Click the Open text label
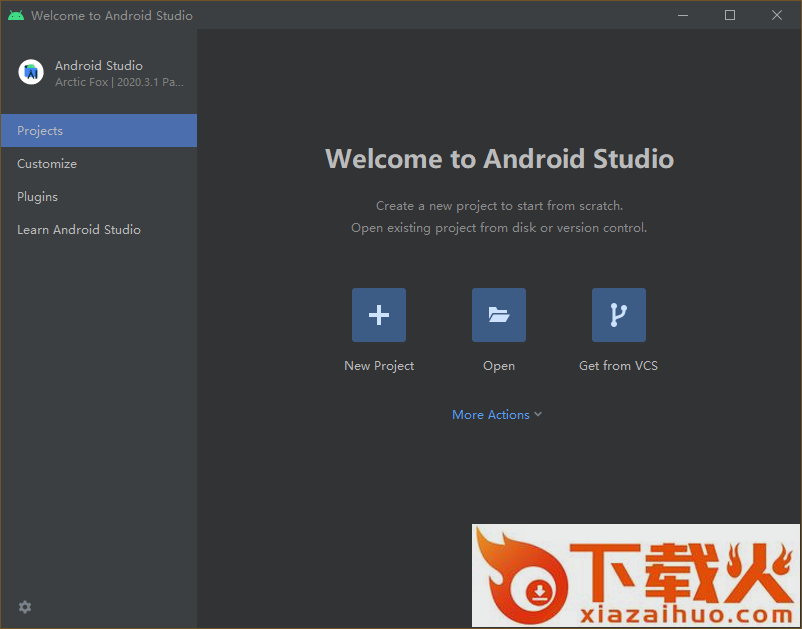 498,366
